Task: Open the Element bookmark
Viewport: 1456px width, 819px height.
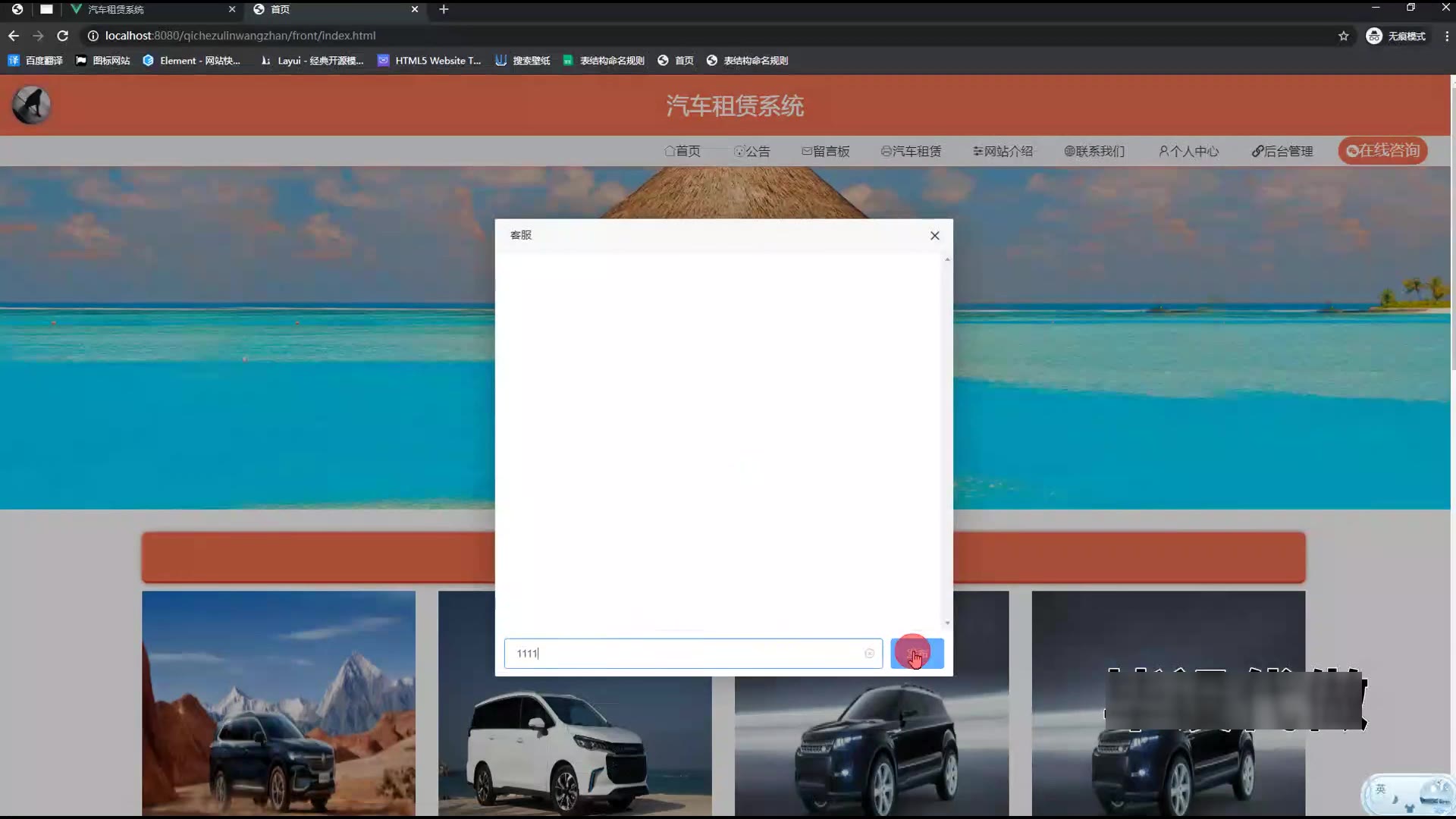Action: 191,61
